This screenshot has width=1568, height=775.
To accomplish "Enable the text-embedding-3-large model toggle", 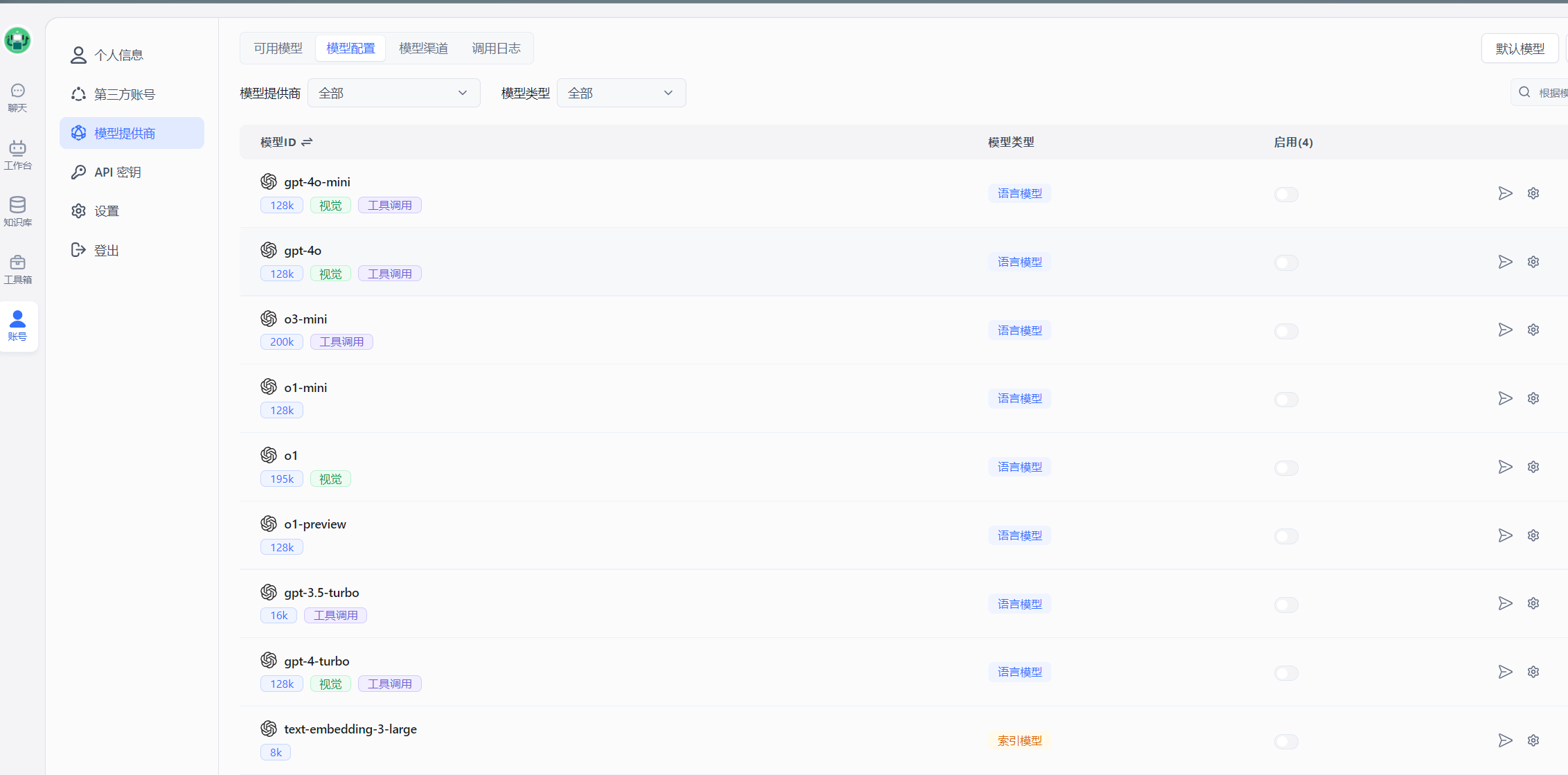I will coord(1286,742).
